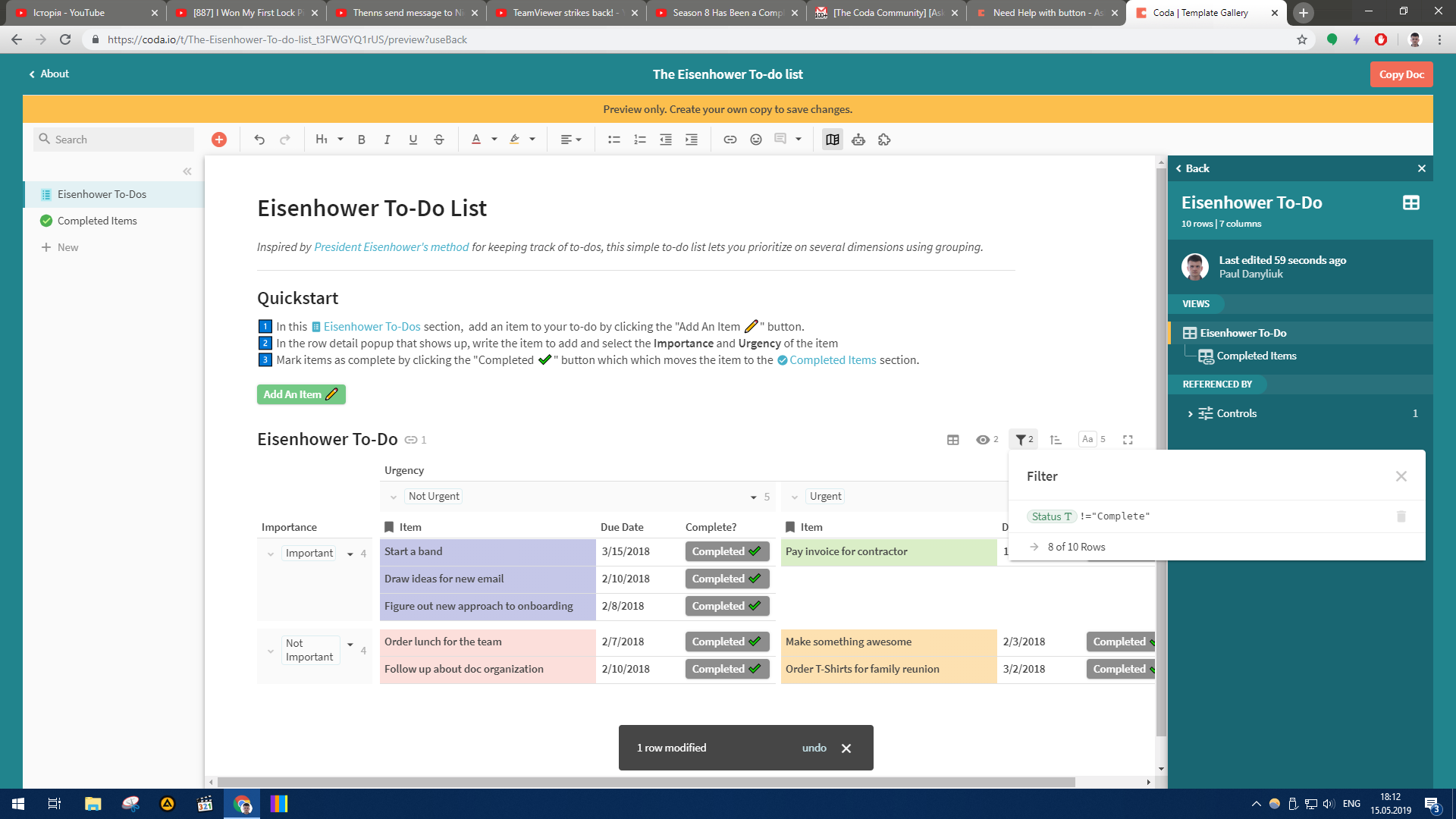
Task: Open President Eisenhower's method link
Action: click(x=391, y=247)
